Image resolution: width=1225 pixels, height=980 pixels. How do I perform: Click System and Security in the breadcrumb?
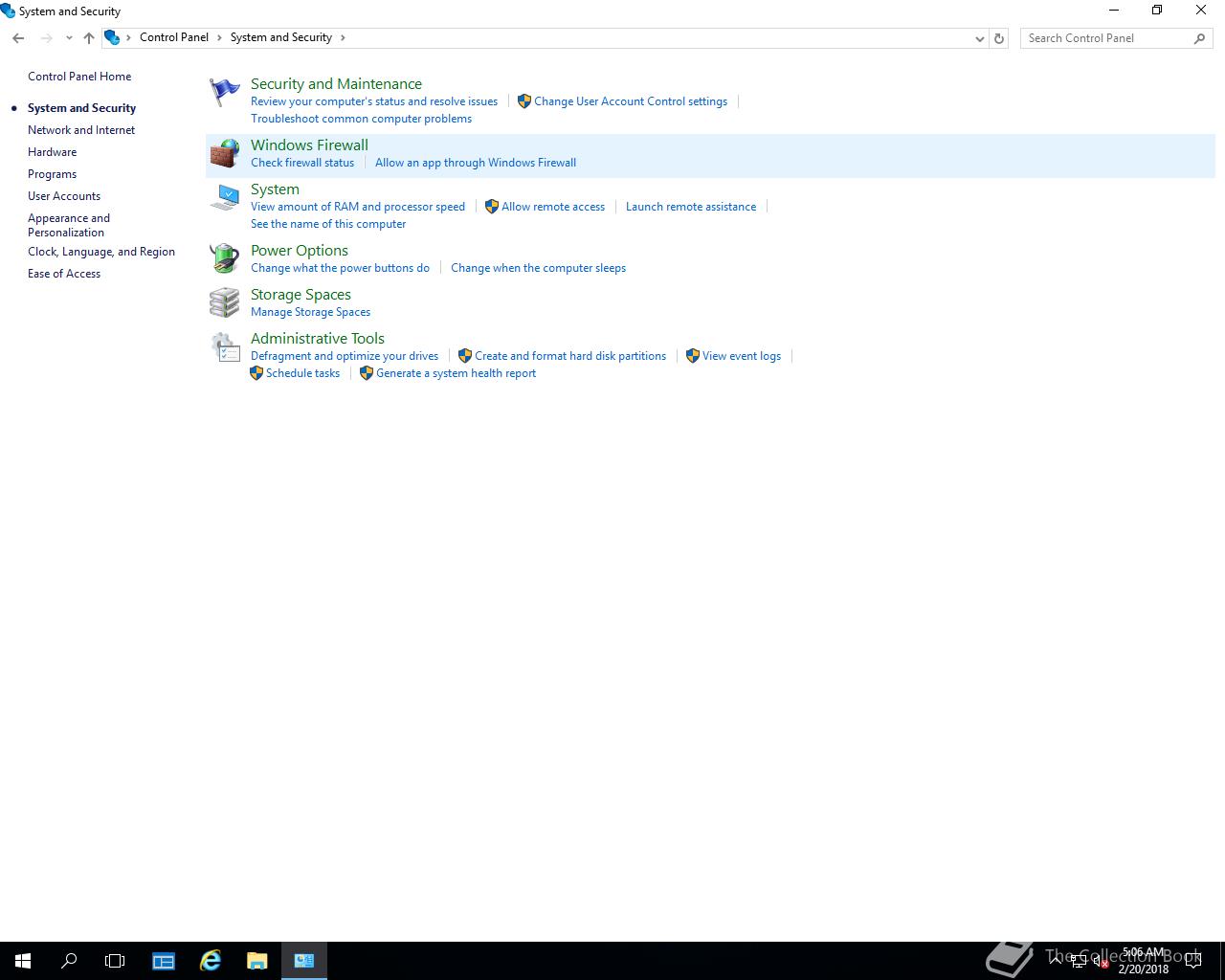(x=281, y=37)
